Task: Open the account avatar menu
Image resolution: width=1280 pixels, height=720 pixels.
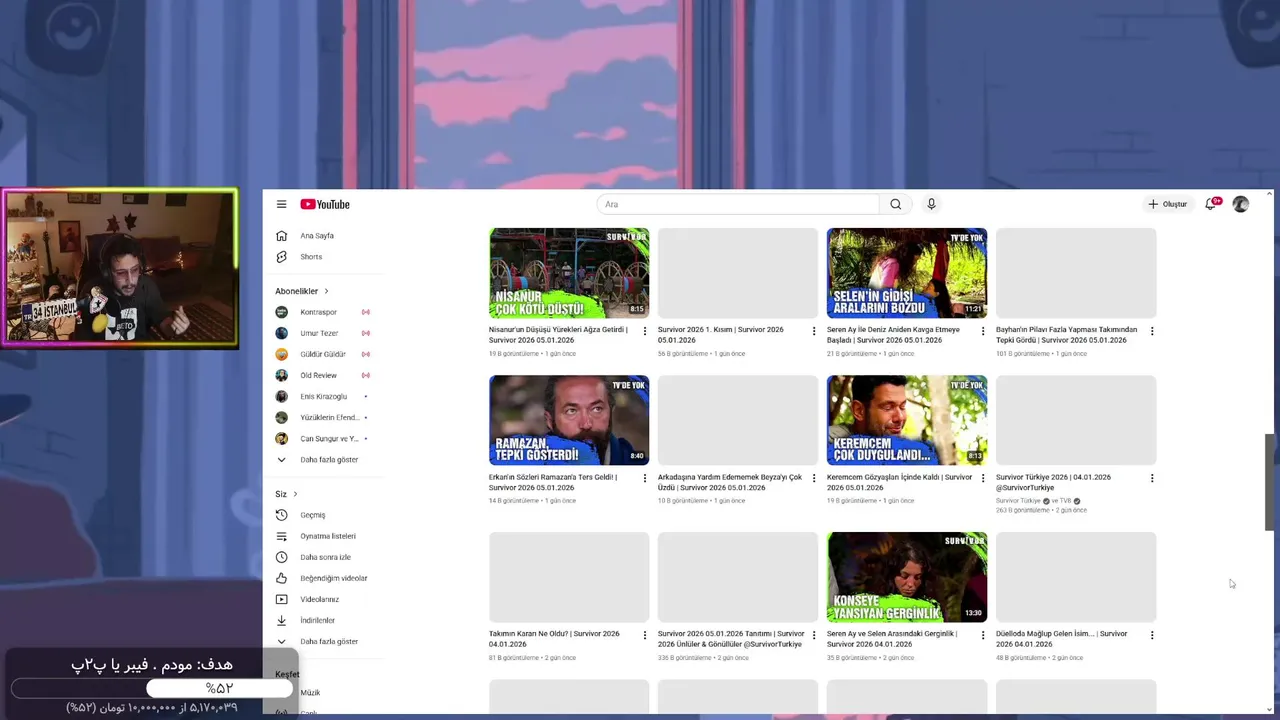Action: (x=1241, y=204)
